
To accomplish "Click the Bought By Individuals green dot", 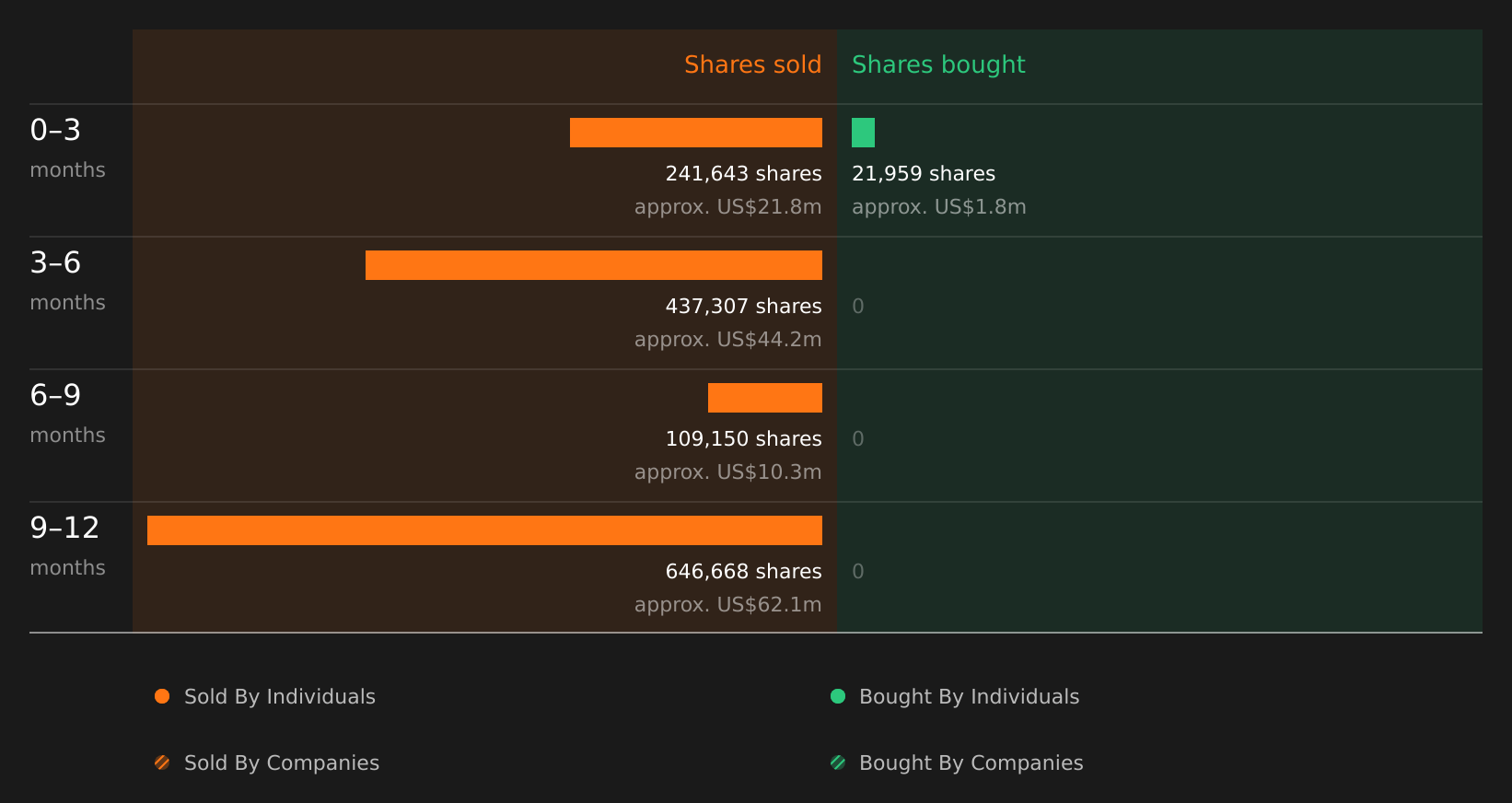I will (838, 696).
